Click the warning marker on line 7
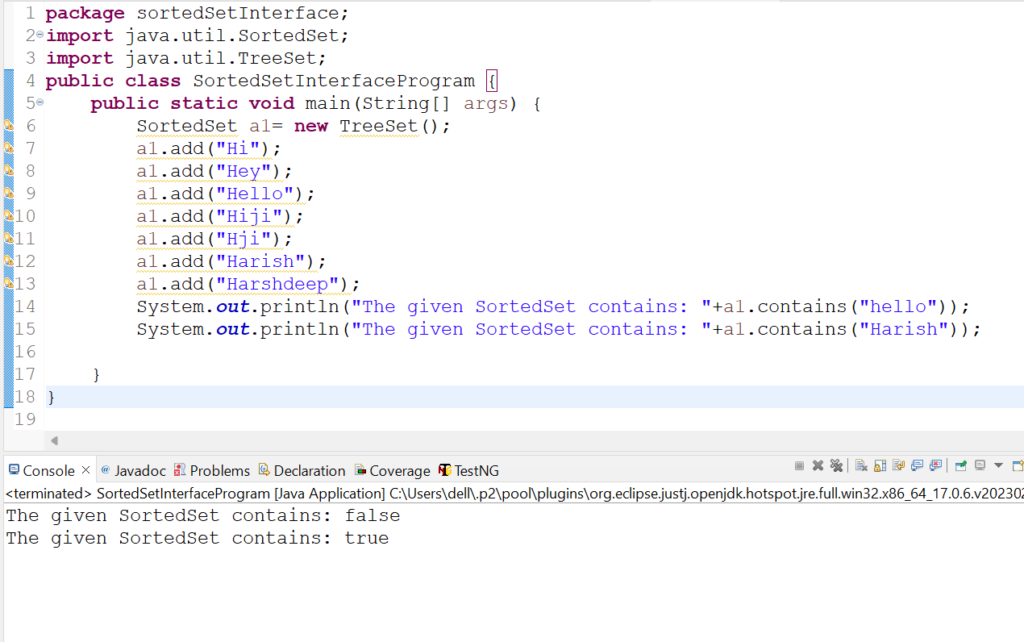Screen dimensions: 1024x642 [8, 148]
